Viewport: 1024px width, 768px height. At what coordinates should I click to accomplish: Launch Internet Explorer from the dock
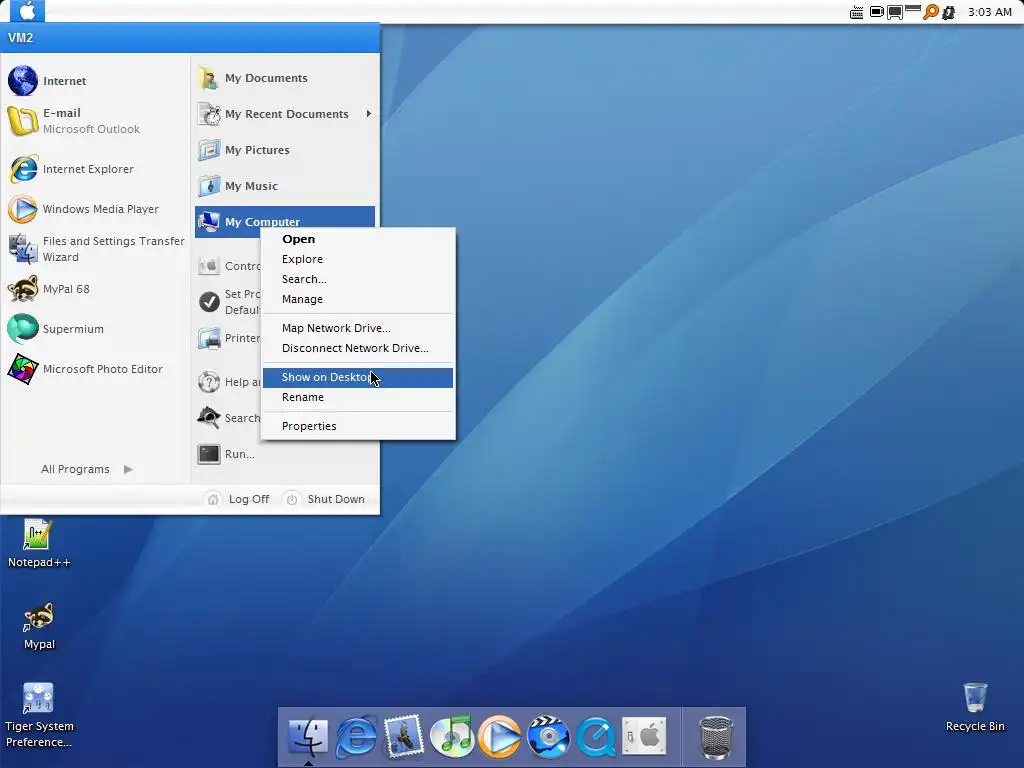pyautogui.click(x=356, y=736)
